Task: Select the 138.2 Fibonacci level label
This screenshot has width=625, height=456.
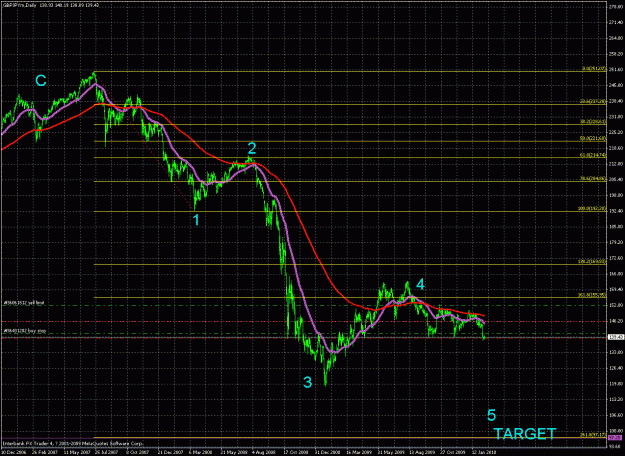Action: tap(593, 262)
